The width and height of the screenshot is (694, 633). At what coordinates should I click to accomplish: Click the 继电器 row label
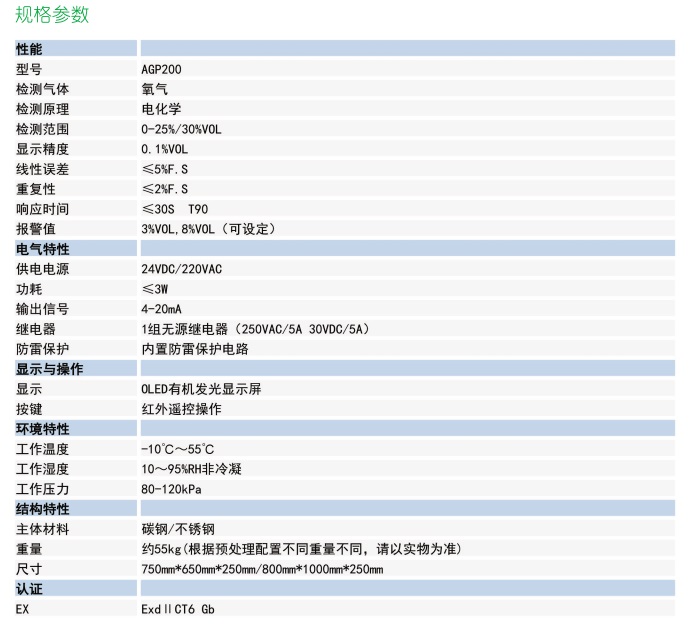point(36,329)
